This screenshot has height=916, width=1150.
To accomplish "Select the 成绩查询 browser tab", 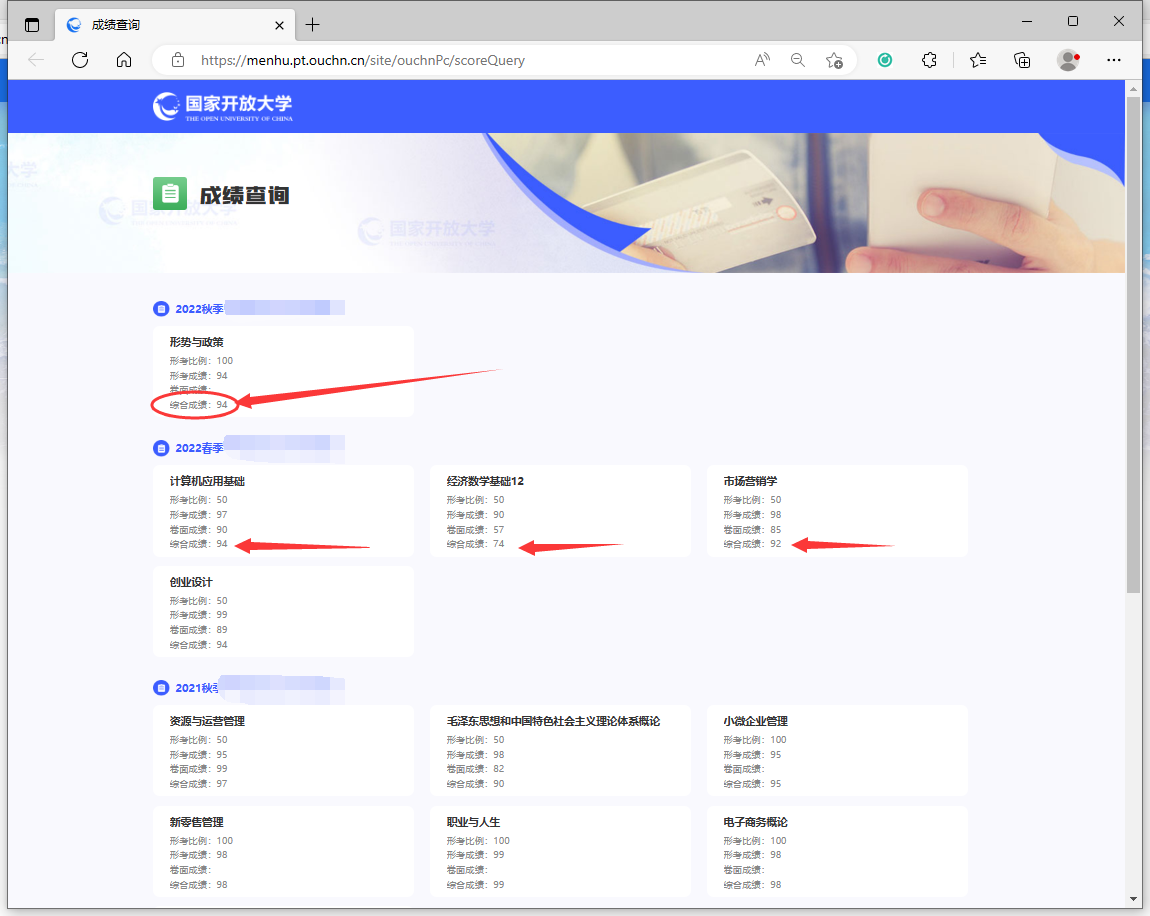I will tap(160, 25).
